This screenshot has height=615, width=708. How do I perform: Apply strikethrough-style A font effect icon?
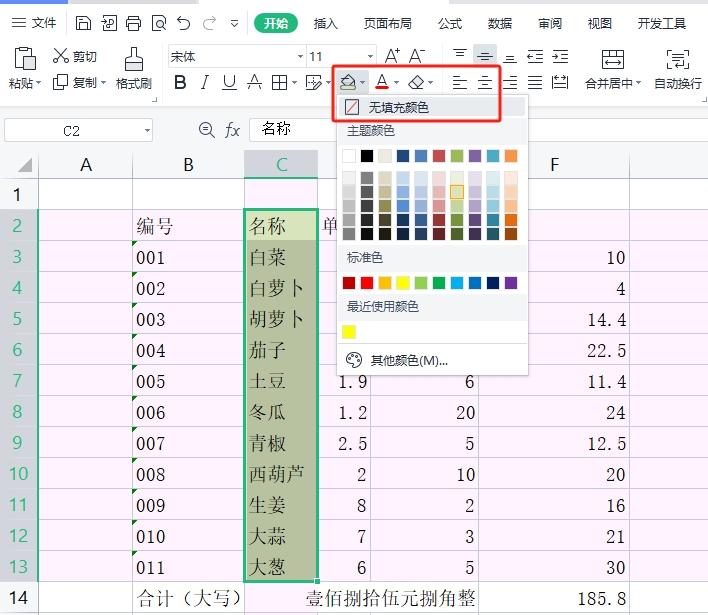click(x=254, y=82)
